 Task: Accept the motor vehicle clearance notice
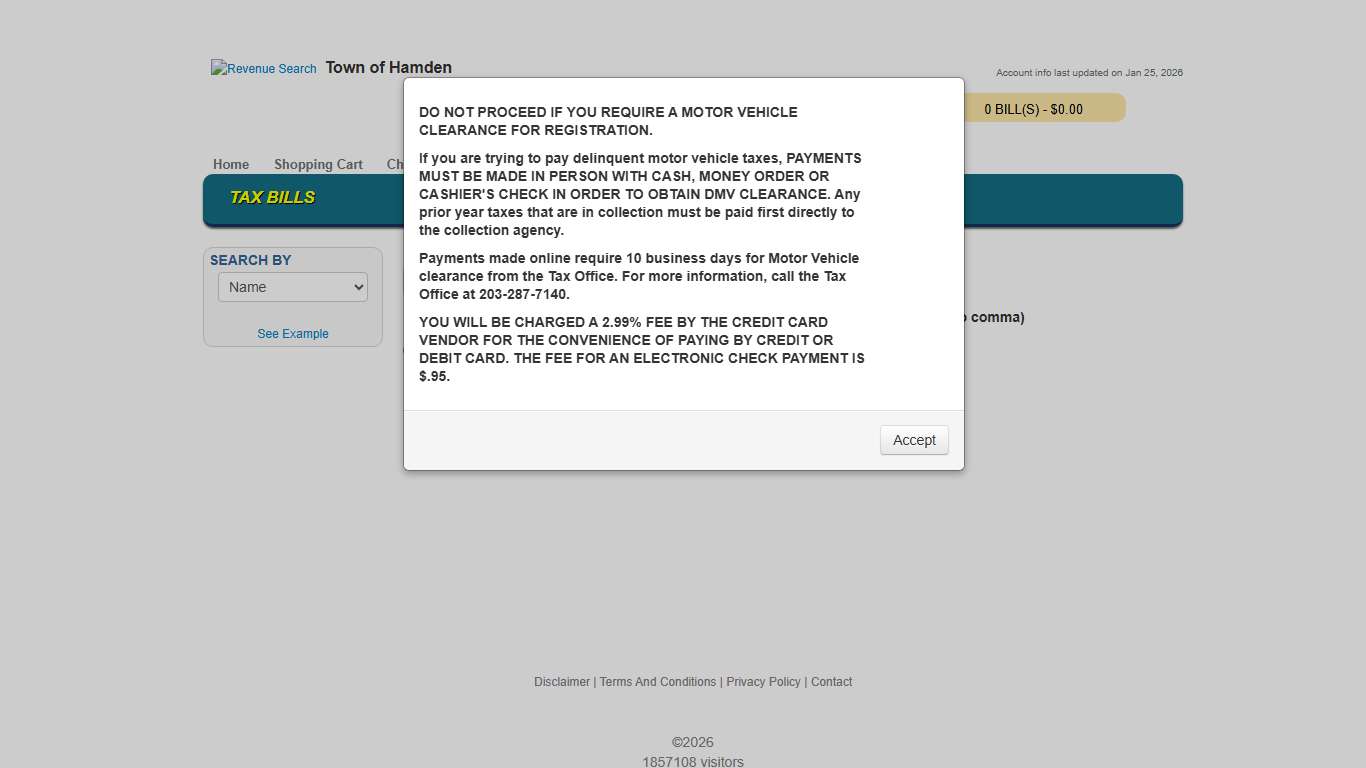point(913,440)
